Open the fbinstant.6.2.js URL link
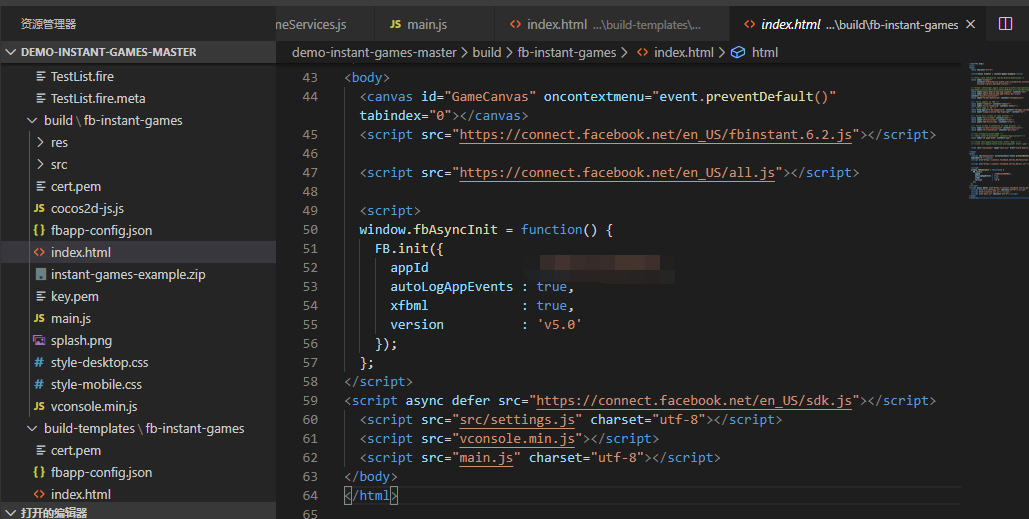Screen dimensions: 1029x519 [x=655, y=135]
